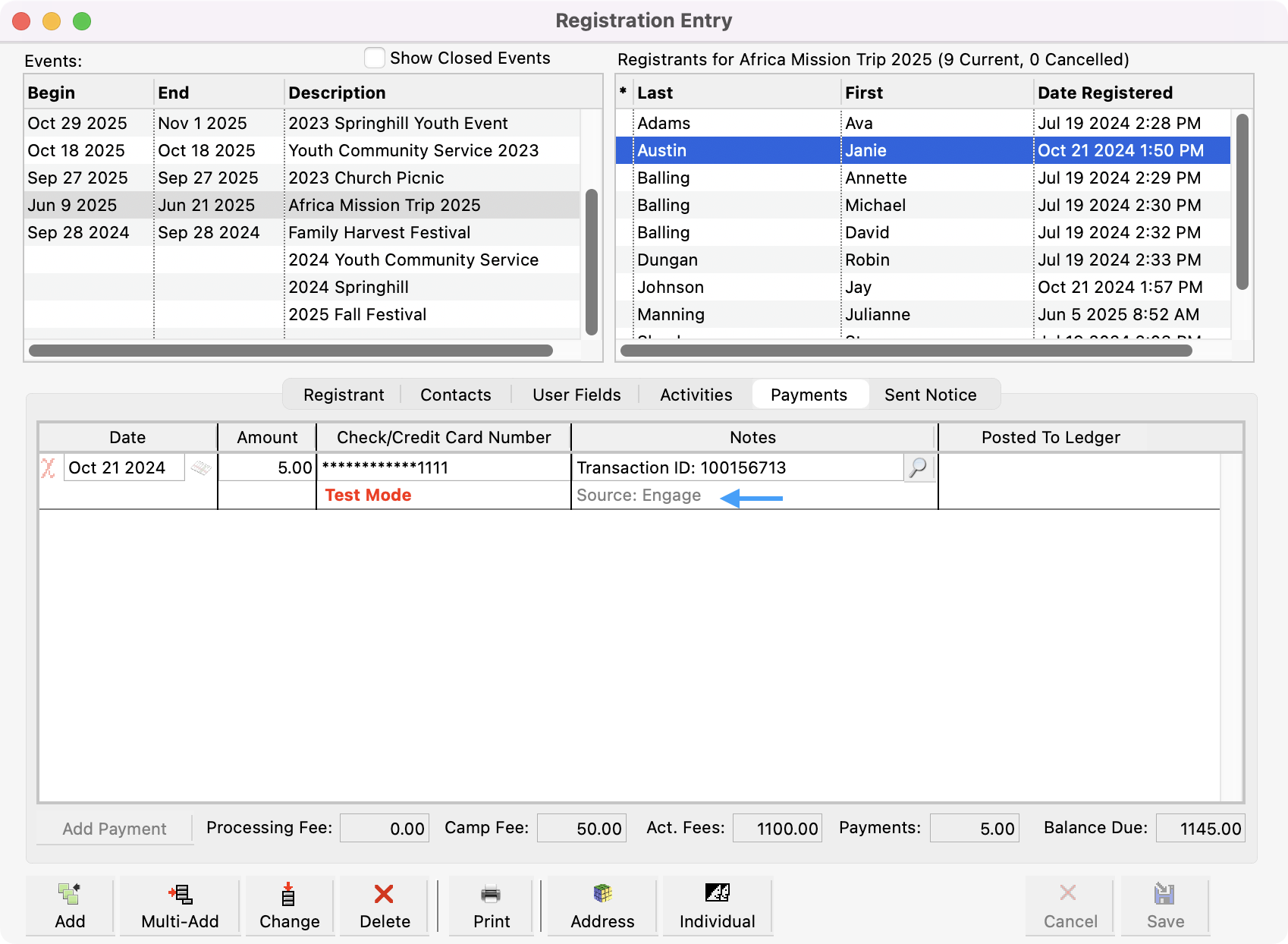Click the magnifier icon in the Notes column
The width and height of the screenshot is (1288, 944).
(919, 467)
